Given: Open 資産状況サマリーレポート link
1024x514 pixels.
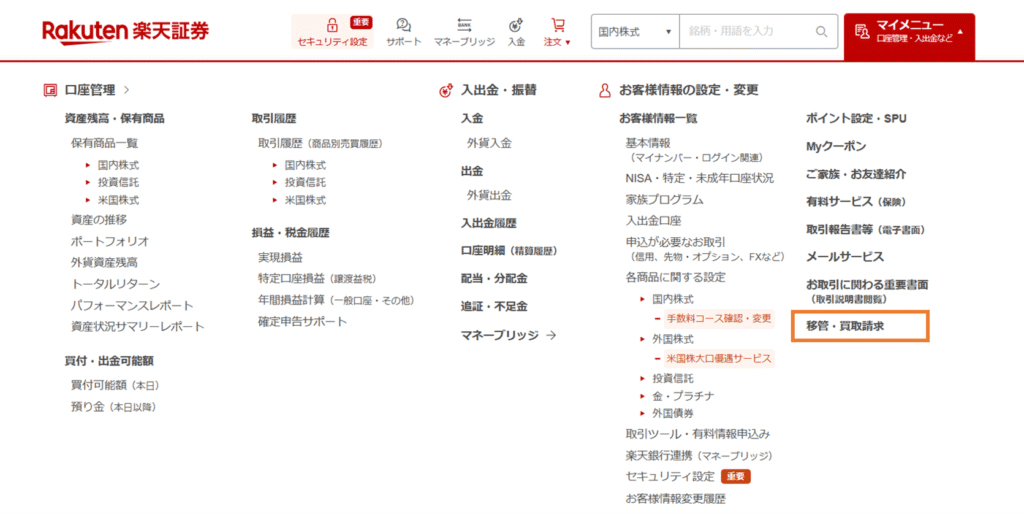Looking at the screenshot, I should coord(137,327).
